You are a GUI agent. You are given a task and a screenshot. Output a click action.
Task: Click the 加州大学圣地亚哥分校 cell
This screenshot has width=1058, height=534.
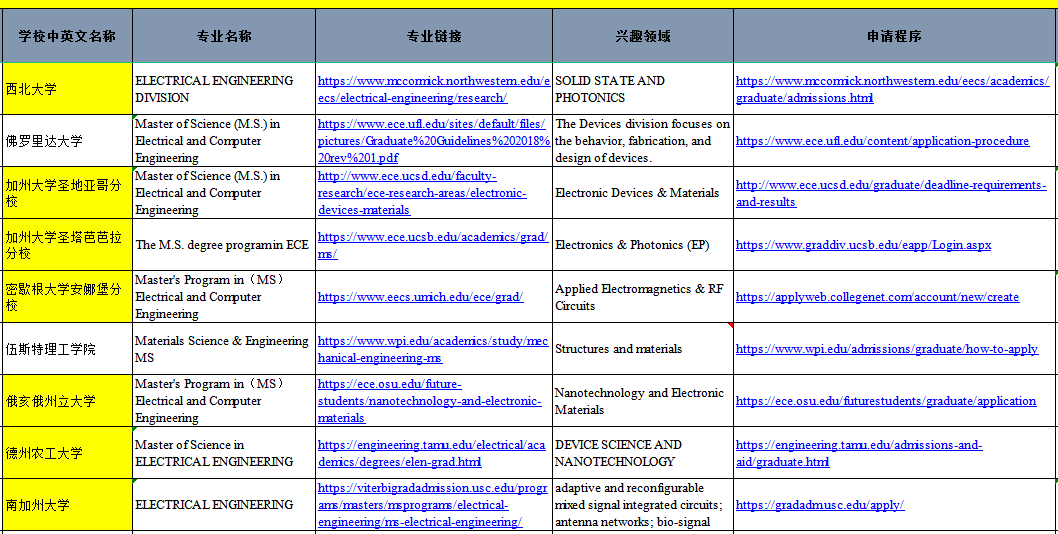(x=67, y=193)
